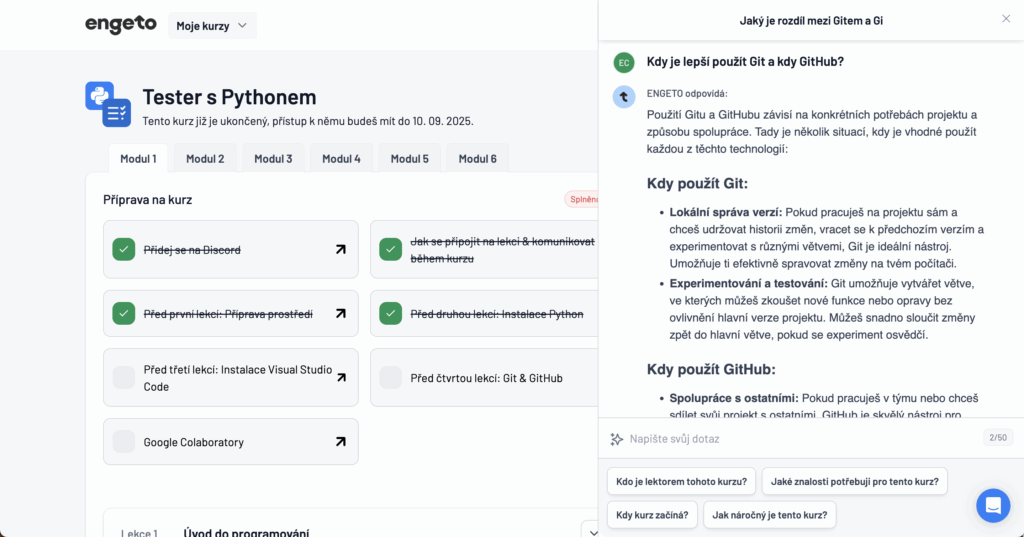Screen dimensions: 1024x537
Task: Click the Engeto logo
Action: 120,25
